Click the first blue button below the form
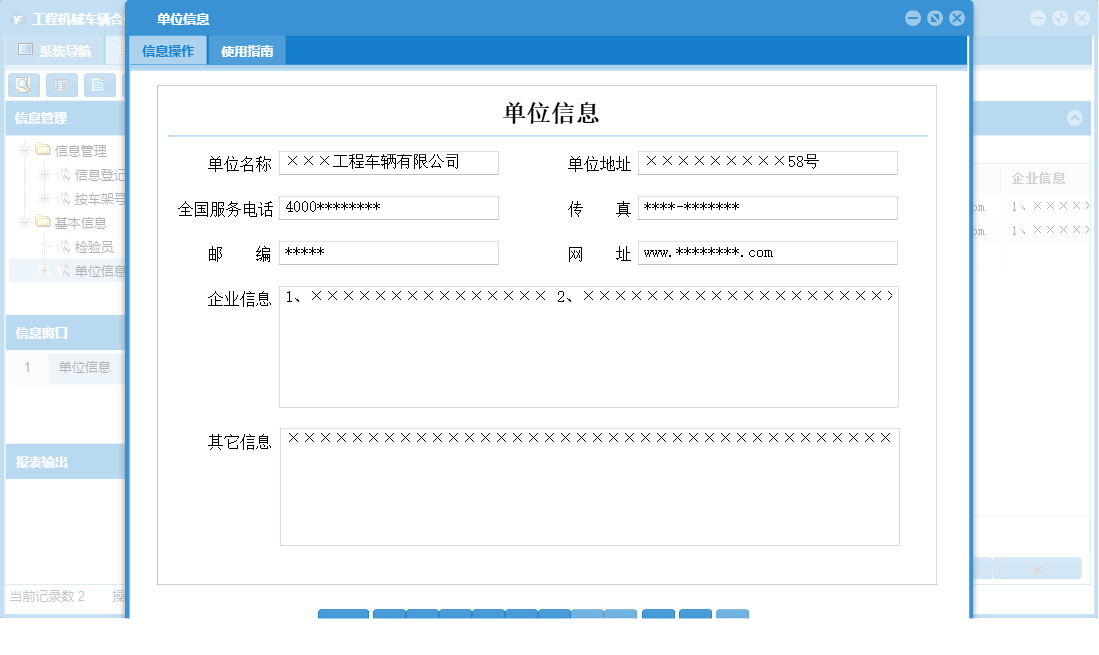The height and width of the screenshot is (655, 1099). (343, 615)
